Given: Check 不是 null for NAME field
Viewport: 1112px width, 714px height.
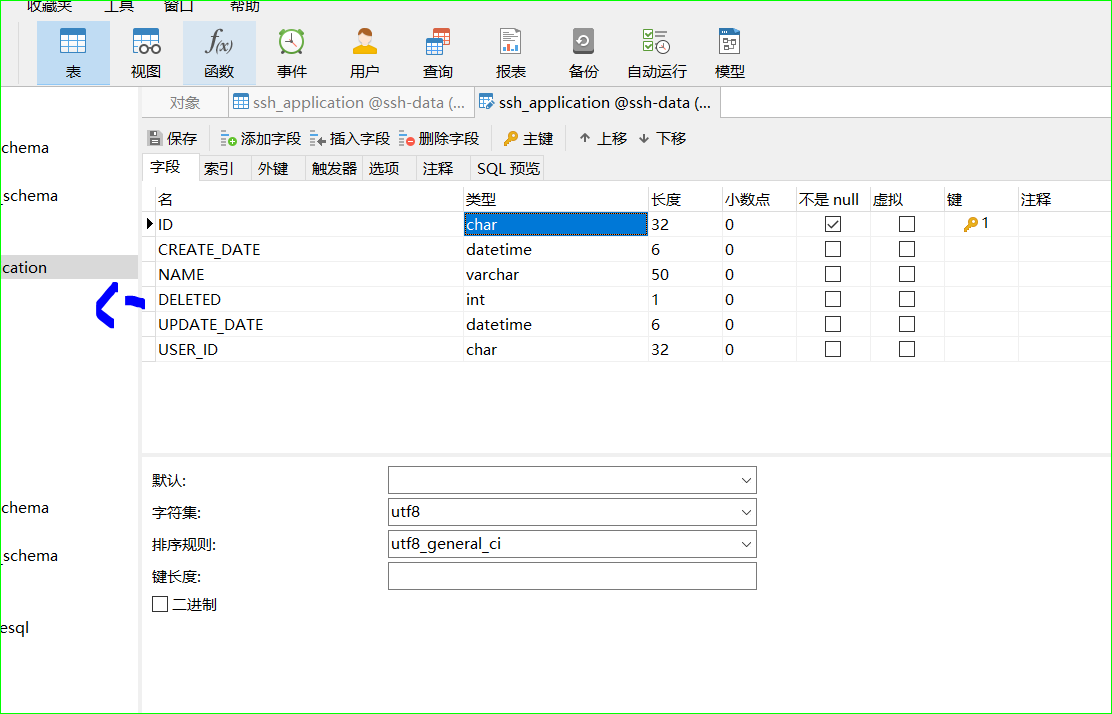Looking at the screenshot, I should click(x=833, y=274).
